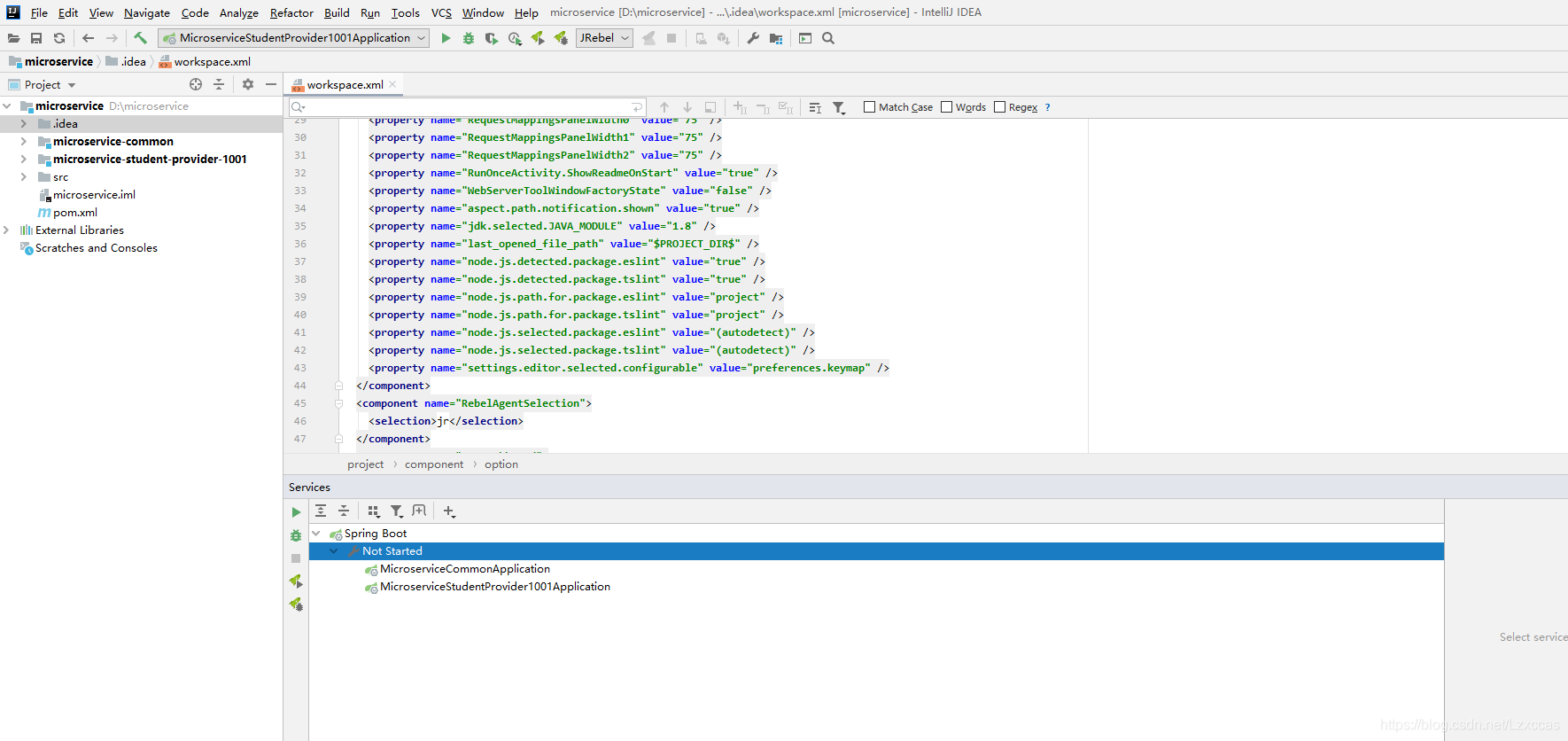The width and height of the screenshot is (1568, 741).
Task: Click the rocket-with-bug icon in the Services sidebar
Action: (x=296, y=604)
